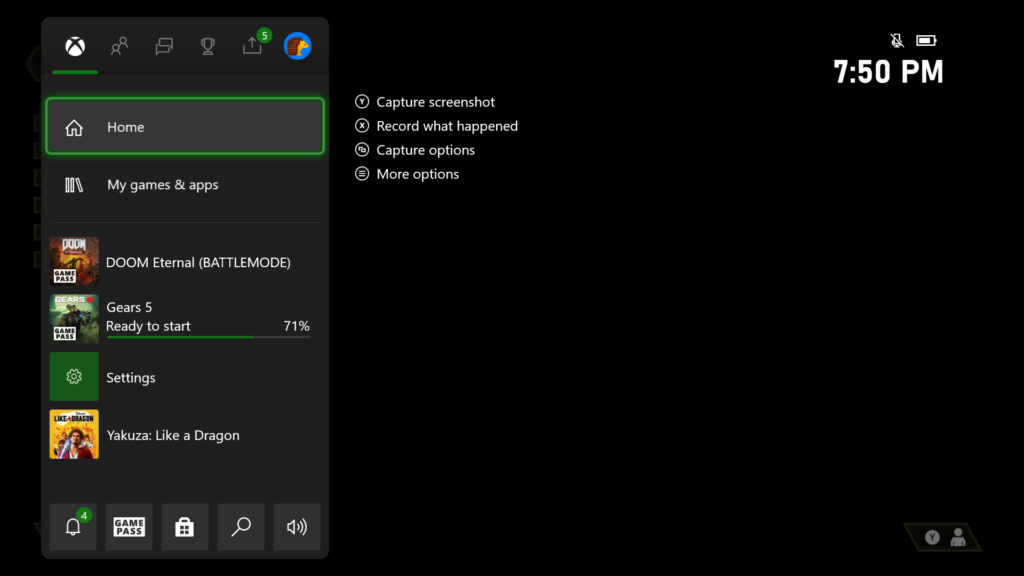Select the Home menu item

[x=185, y=127]
